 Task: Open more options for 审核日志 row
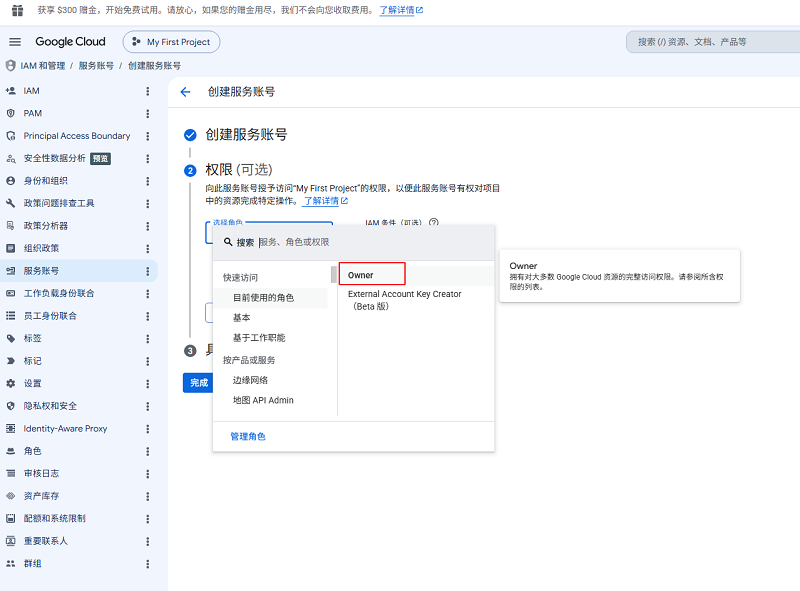[x=148, y=474]
